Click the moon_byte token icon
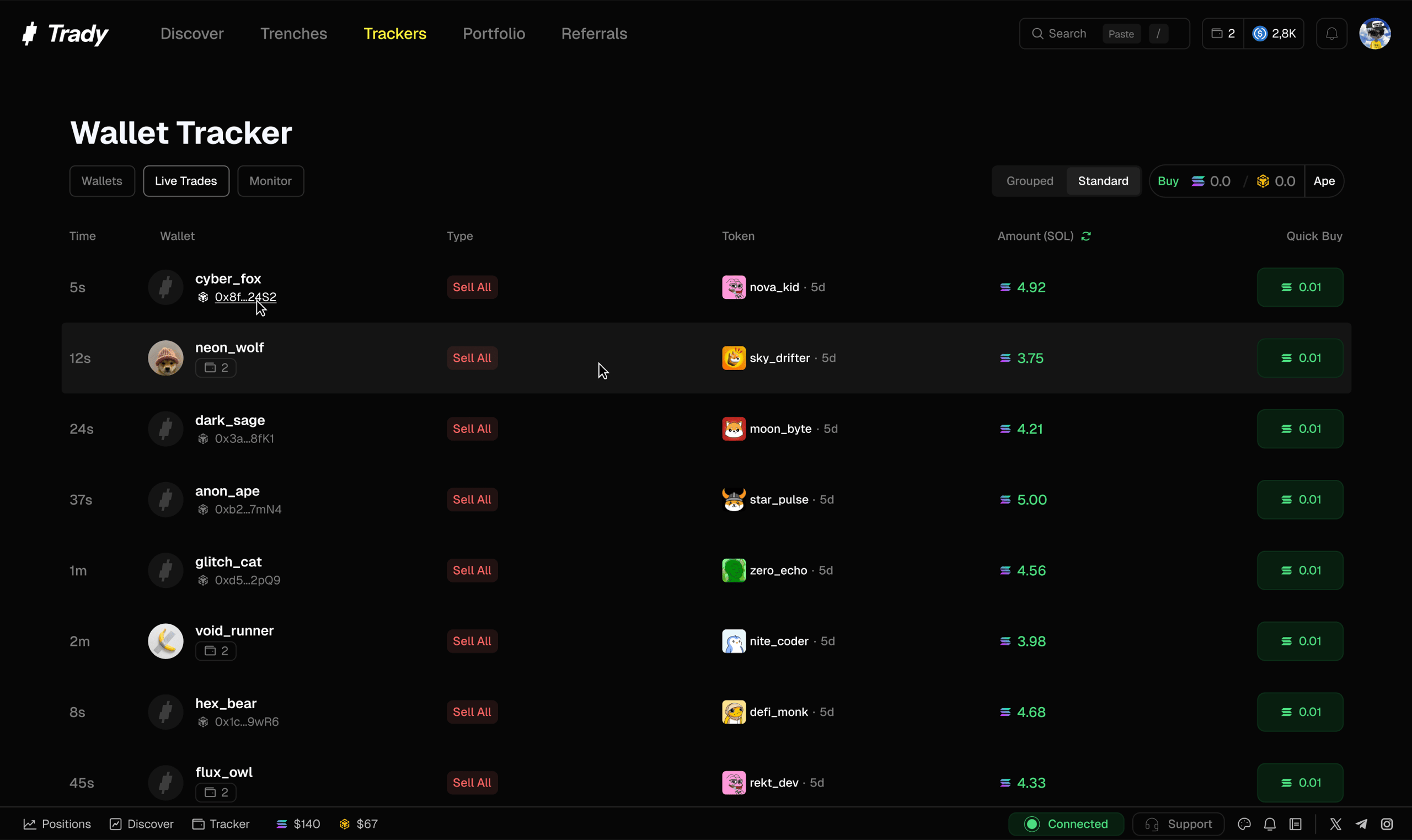1412x840 pixels. coord(734,429)
